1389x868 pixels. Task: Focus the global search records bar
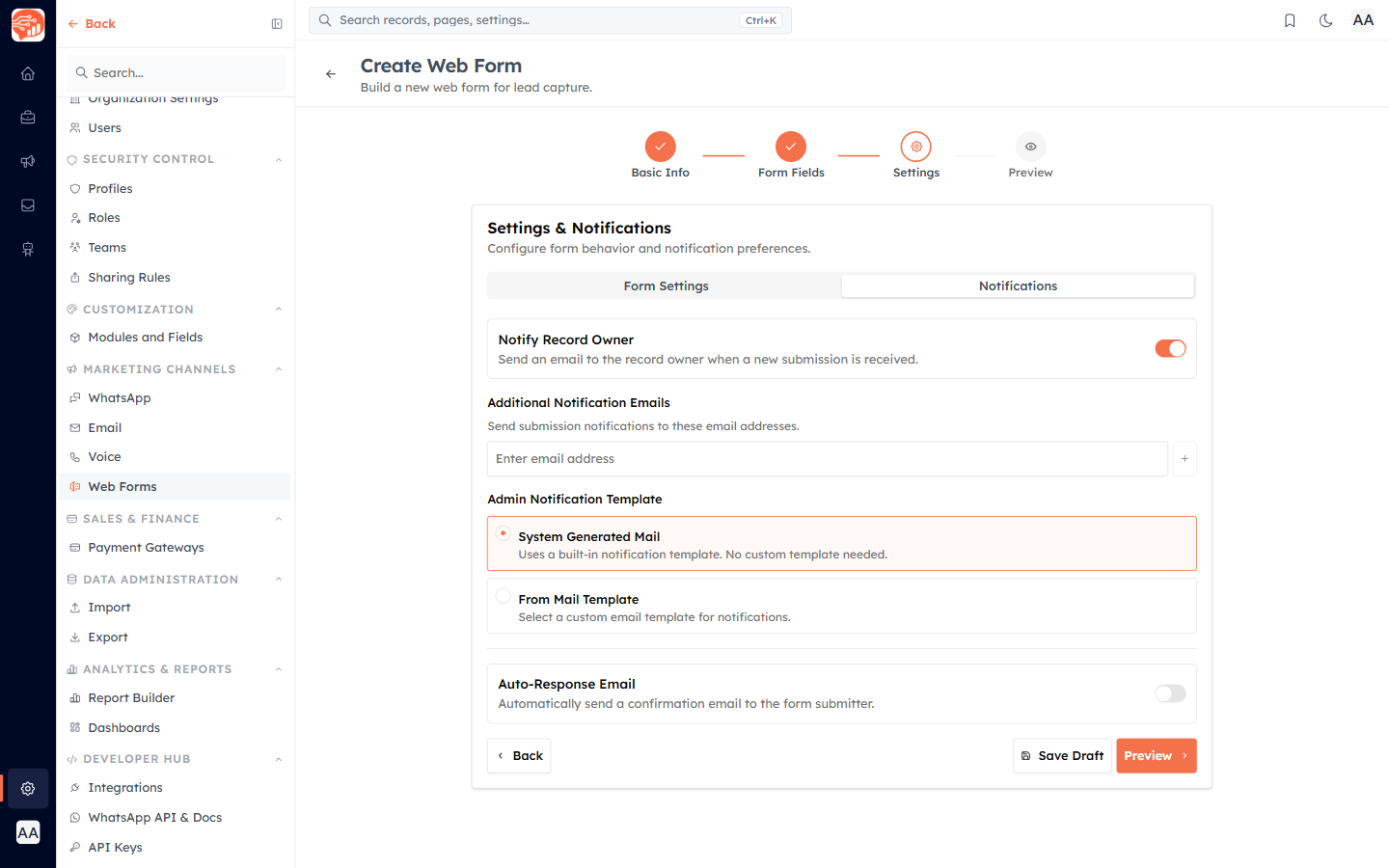click(550, 20)
